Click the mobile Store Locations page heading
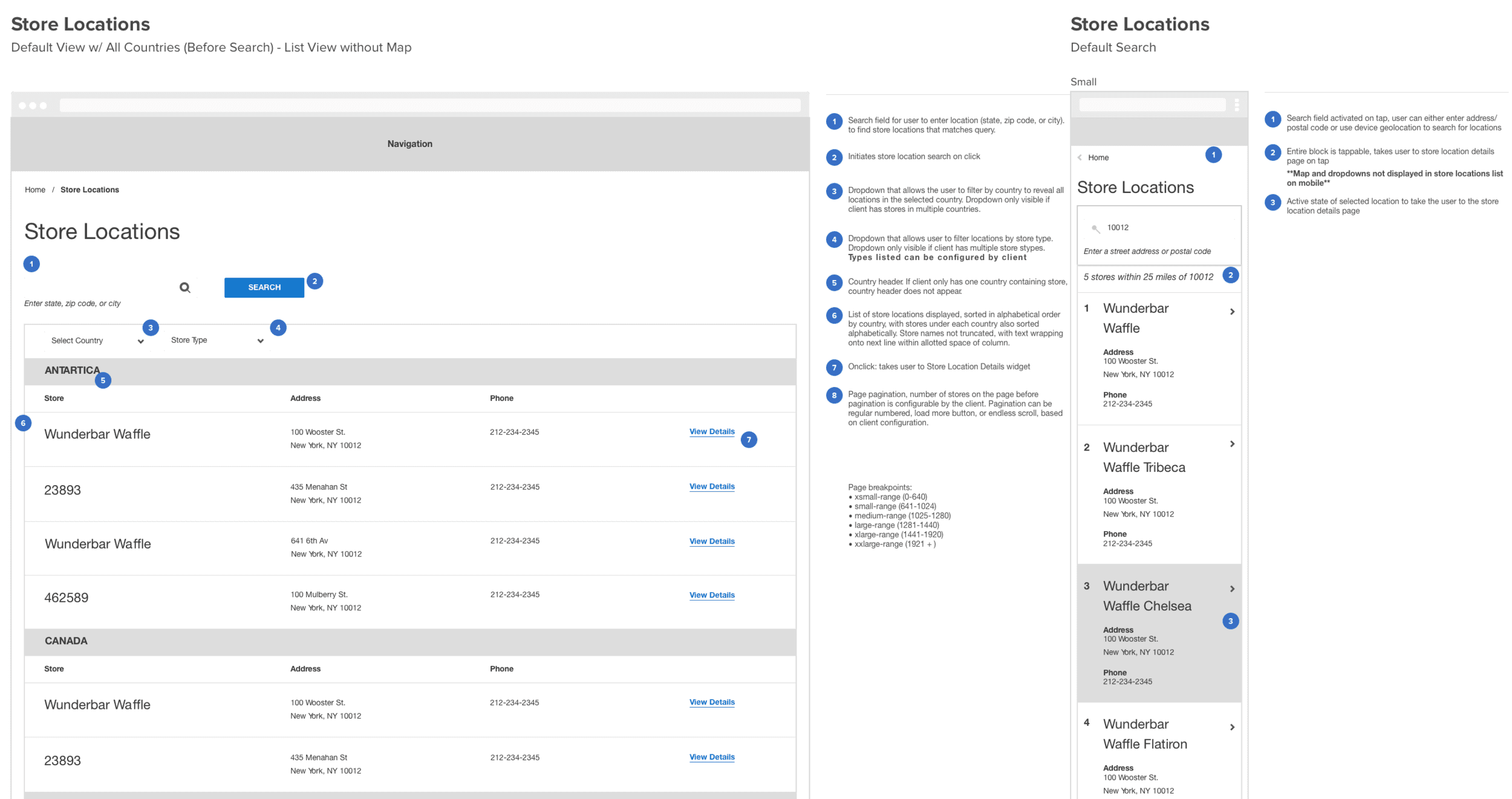The height and width of the screenshot is (799, 1512). click(1135, 188)
